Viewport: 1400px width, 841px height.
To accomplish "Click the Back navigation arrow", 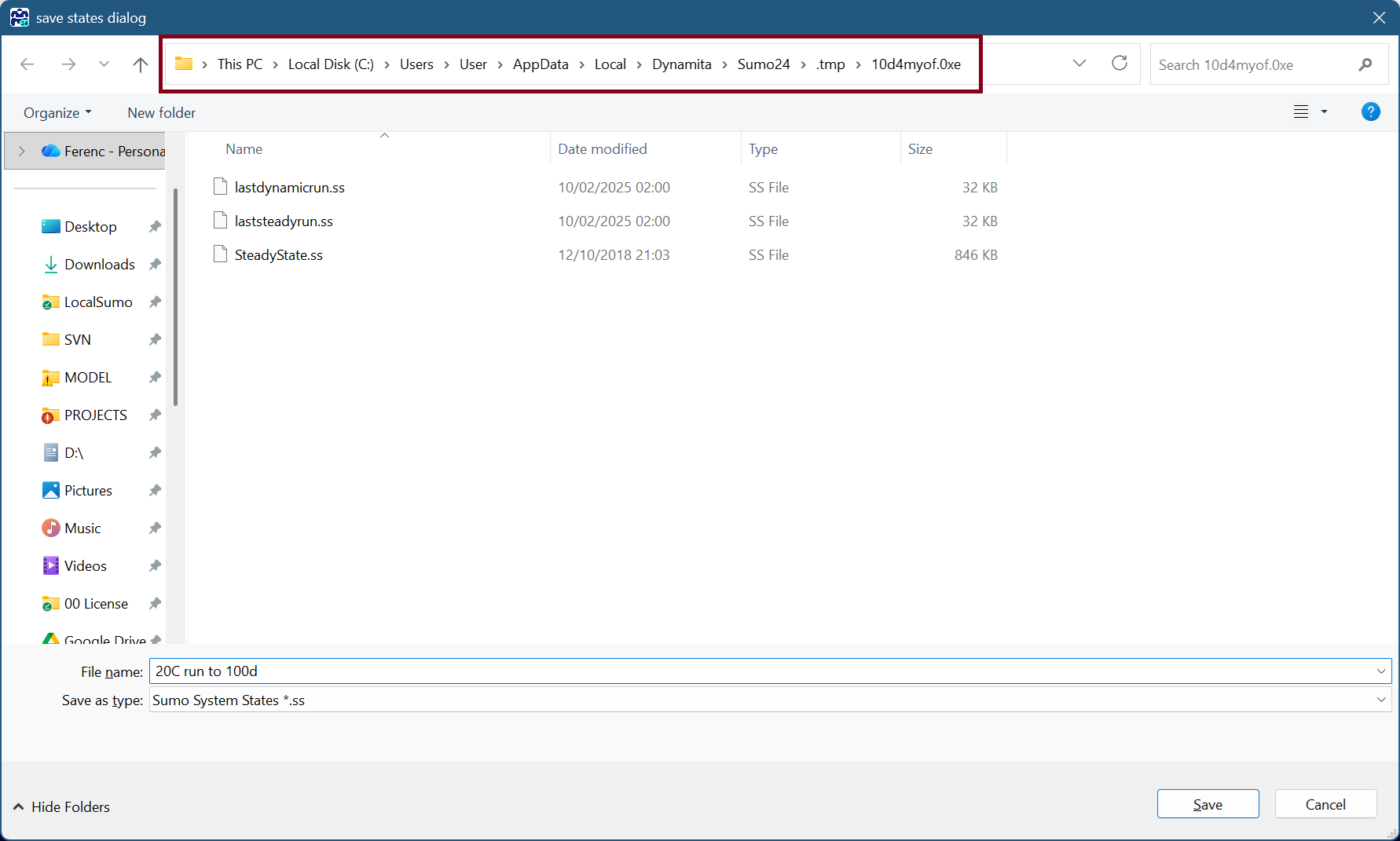I will click(27, 64).
